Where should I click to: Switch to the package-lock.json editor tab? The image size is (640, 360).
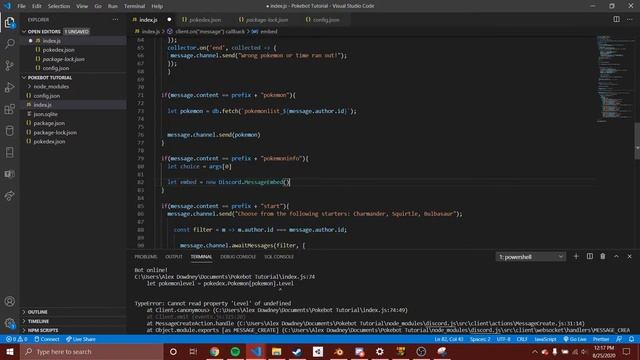[267, 20]
